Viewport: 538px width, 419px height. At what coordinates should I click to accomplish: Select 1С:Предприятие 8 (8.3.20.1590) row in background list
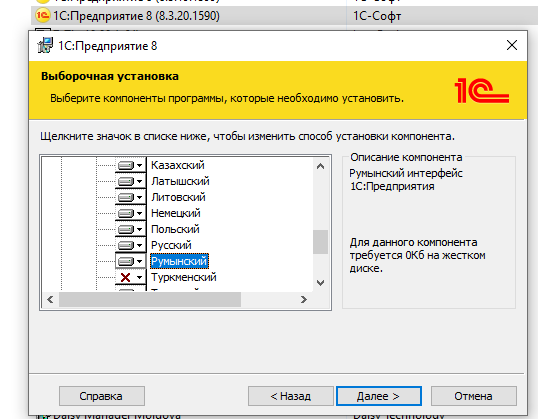pyautogui.click(x=284, y=16)
